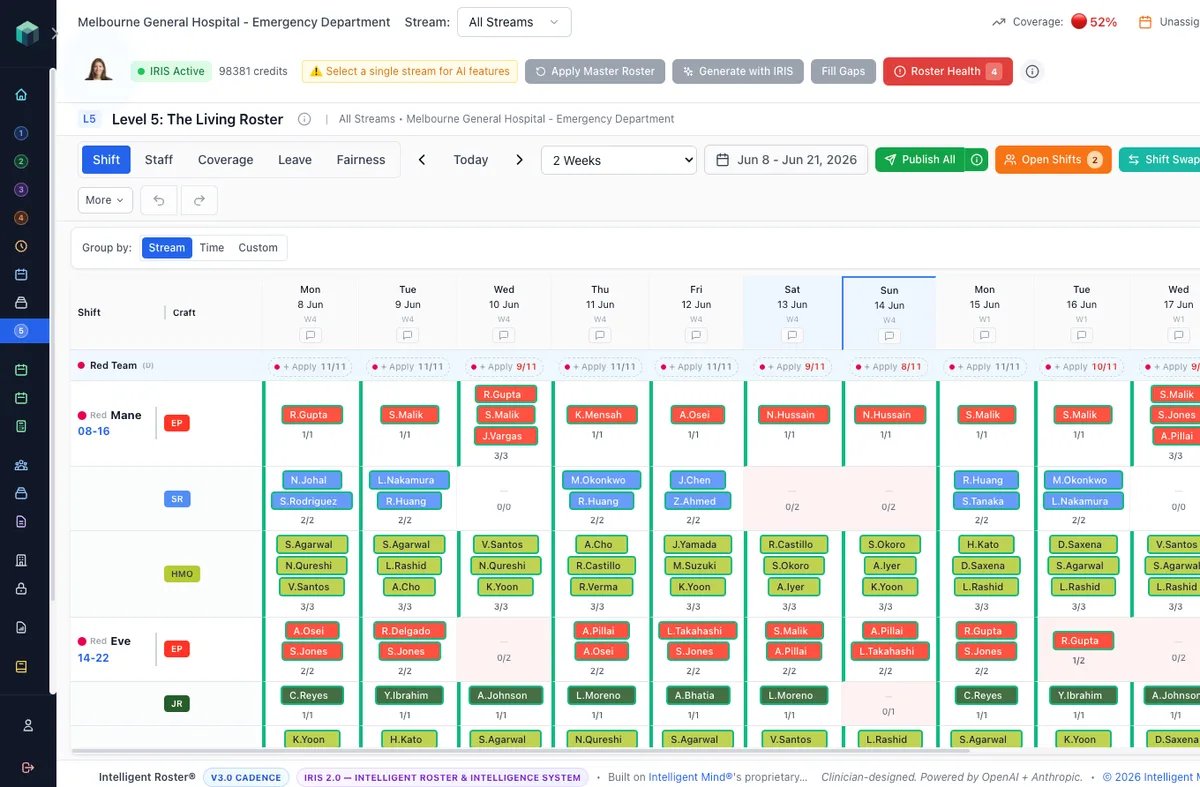Click the app cube logo
This screenshot has width=1200, height=787.
(27, 33)
